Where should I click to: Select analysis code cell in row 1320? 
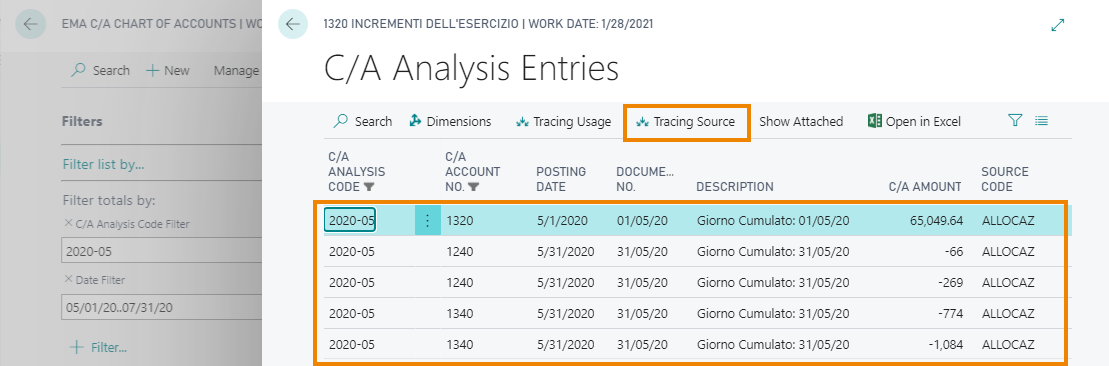pyautogui.click(x=350, y=220)
